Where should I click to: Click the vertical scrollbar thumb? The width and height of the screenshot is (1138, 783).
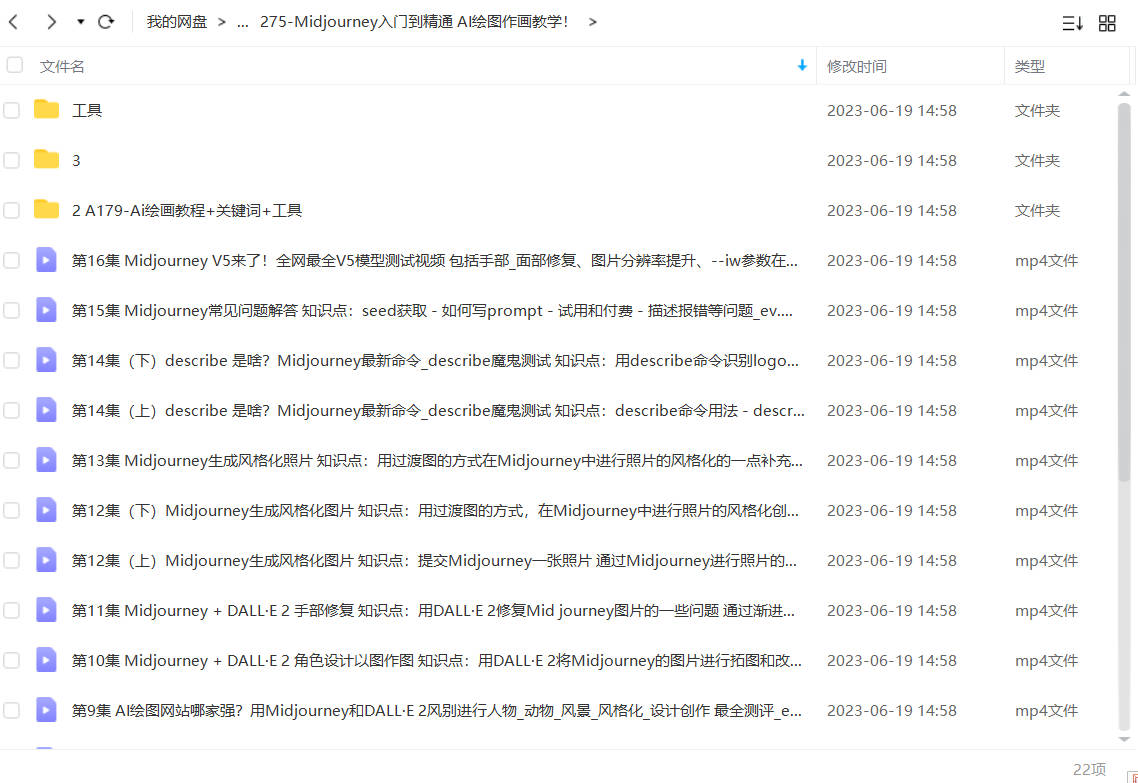point(1124,292)
